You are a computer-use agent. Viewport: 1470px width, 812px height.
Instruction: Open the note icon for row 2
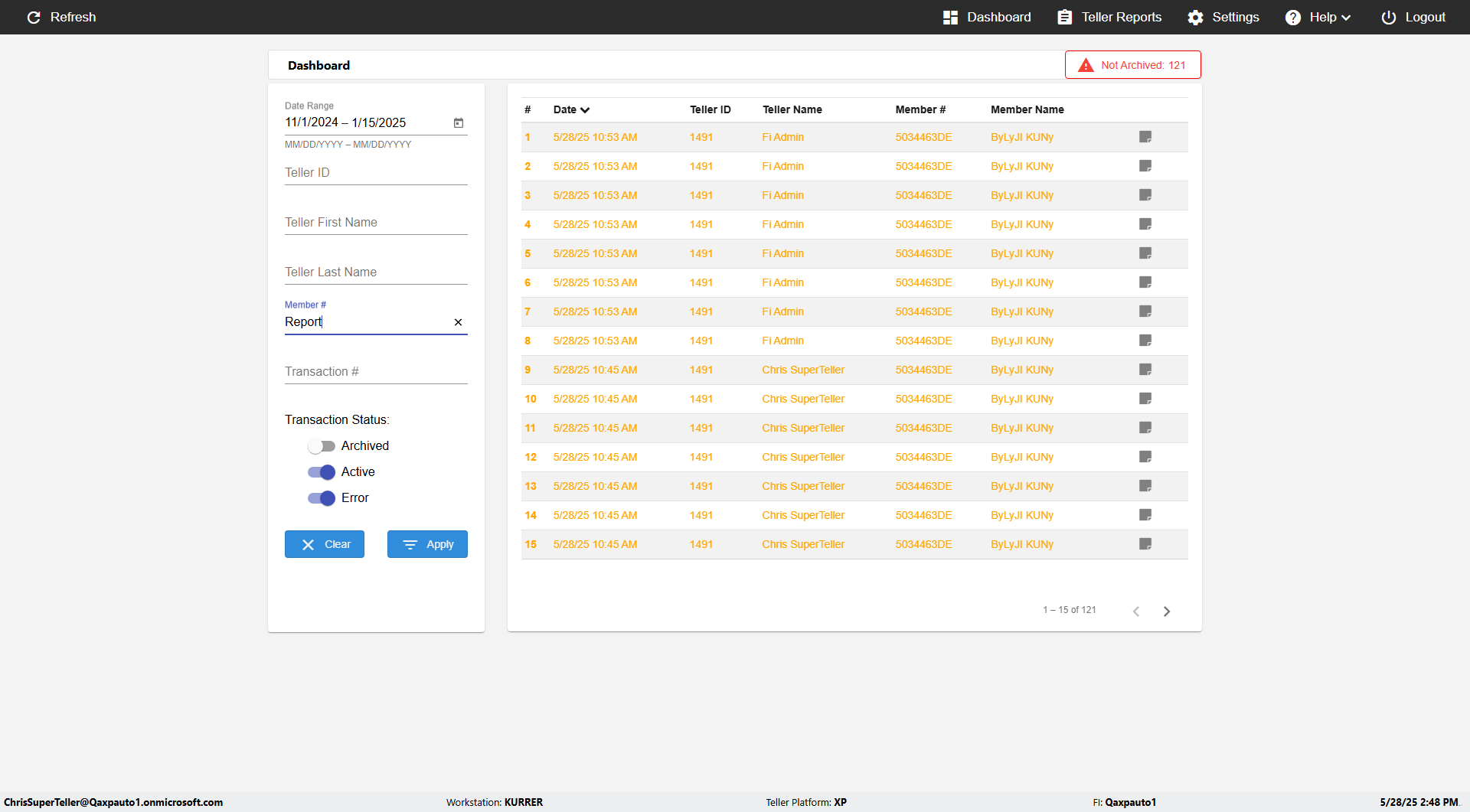[x=1145, y=166]
